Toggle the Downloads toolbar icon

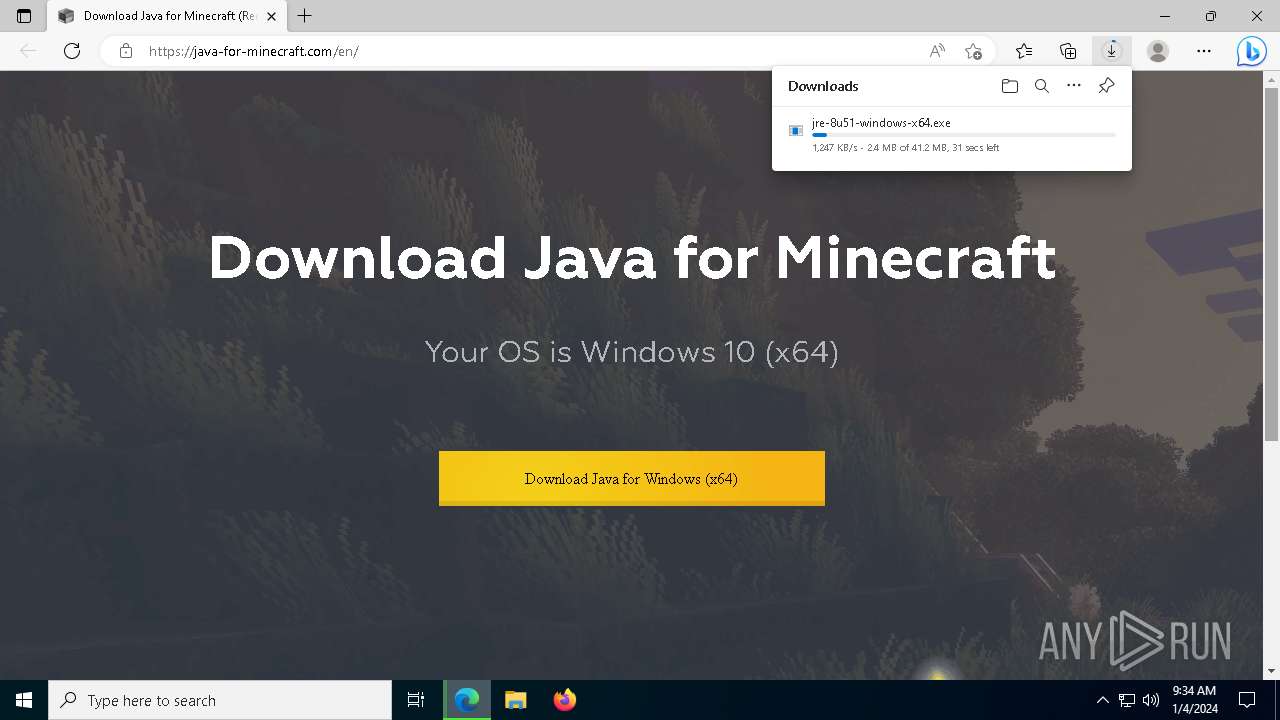[1111, 51]
